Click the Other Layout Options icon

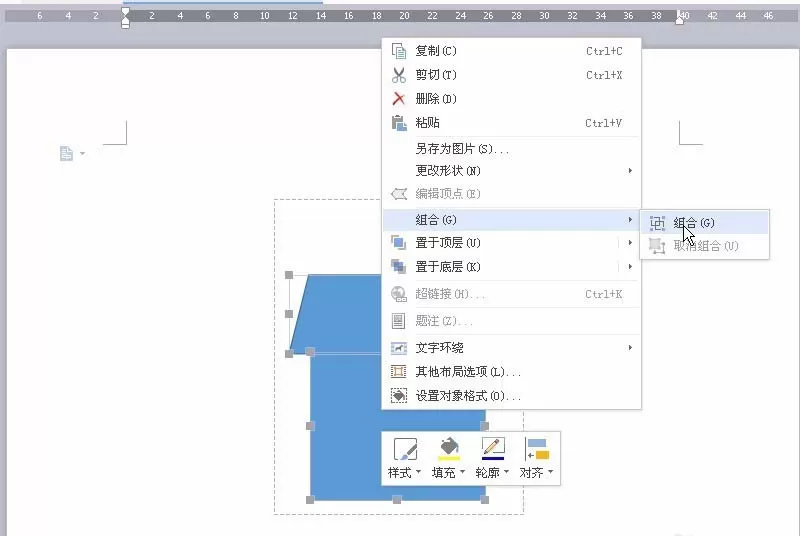click(x=398, y=371)
